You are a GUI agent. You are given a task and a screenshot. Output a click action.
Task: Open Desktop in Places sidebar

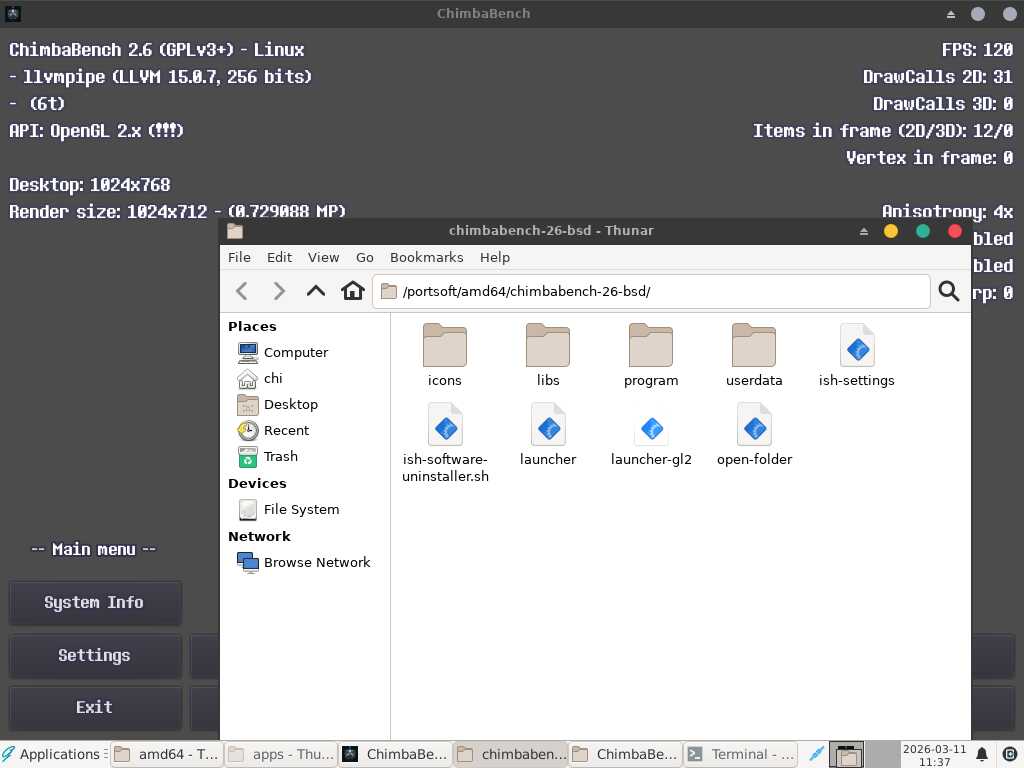coord(278,404)
